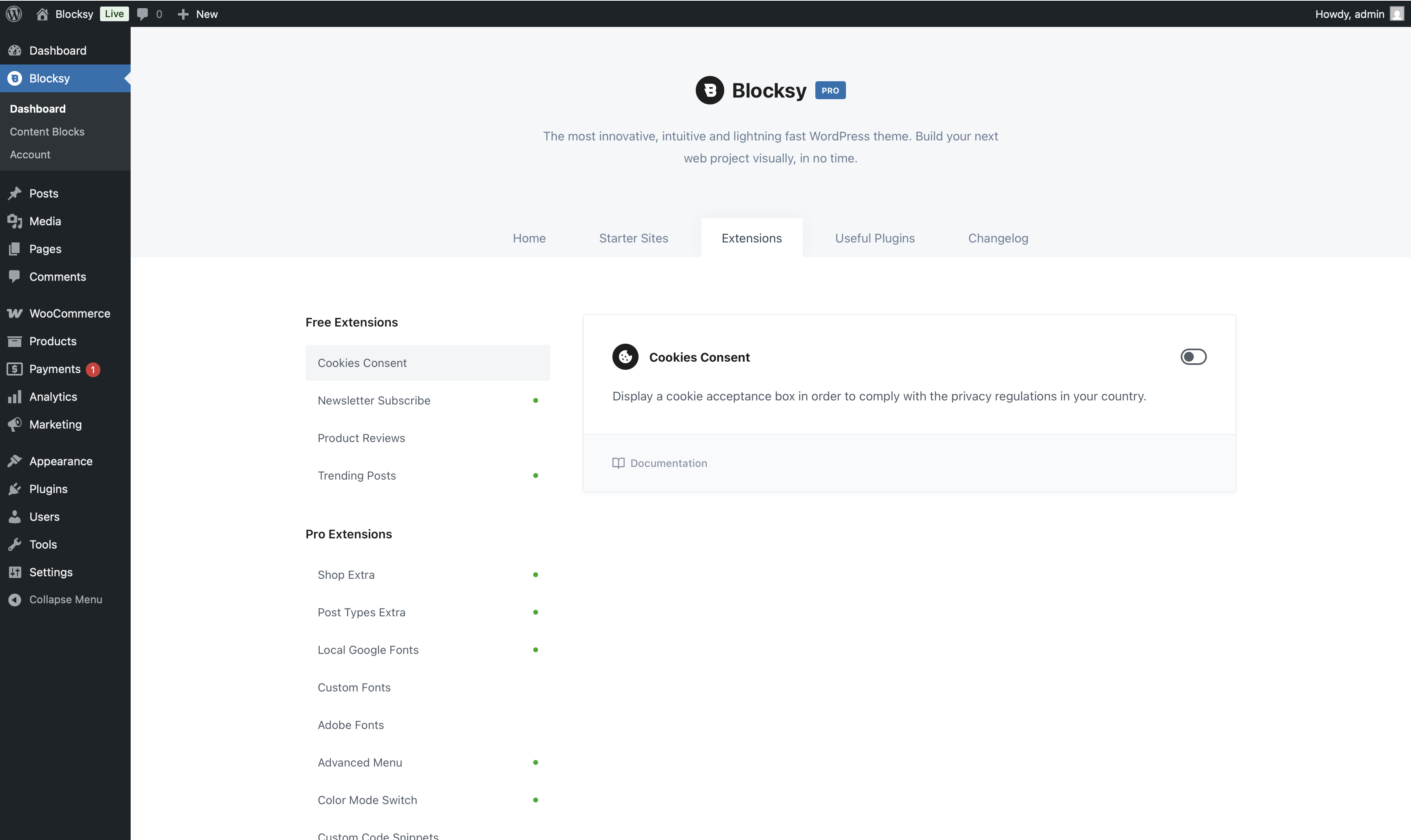Select Color Mode Switch extension

(x=427, y=800)
